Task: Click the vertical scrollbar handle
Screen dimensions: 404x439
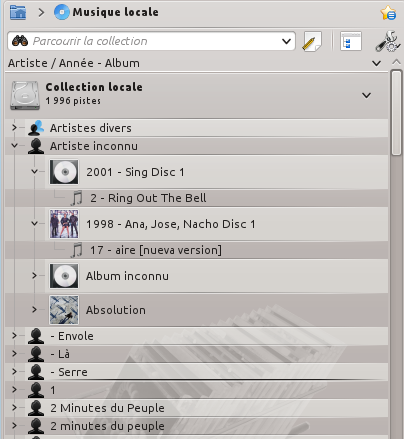Action: pos(396,113)
